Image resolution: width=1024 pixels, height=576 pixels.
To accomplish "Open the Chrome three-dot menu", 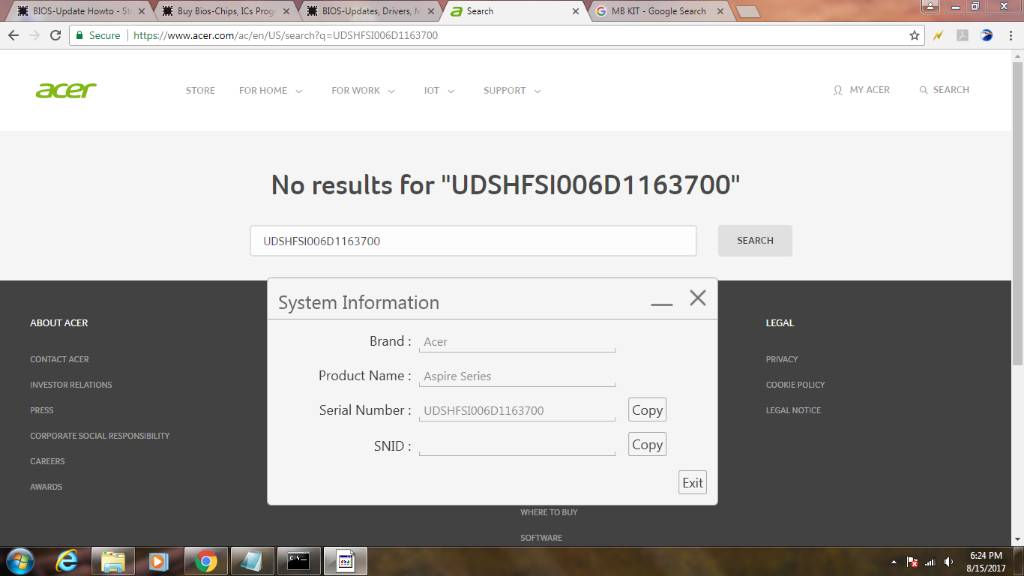I will 1011,35.
